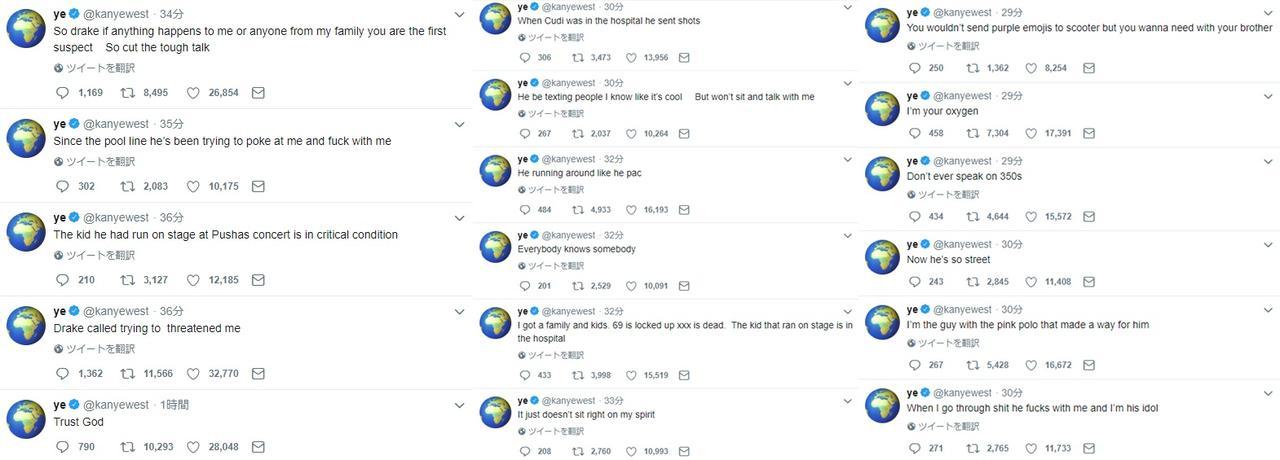Expand options chevron on "I'm your oxygen" tweet
Screen dimensions: 1280x460
tap(1268, 96)
